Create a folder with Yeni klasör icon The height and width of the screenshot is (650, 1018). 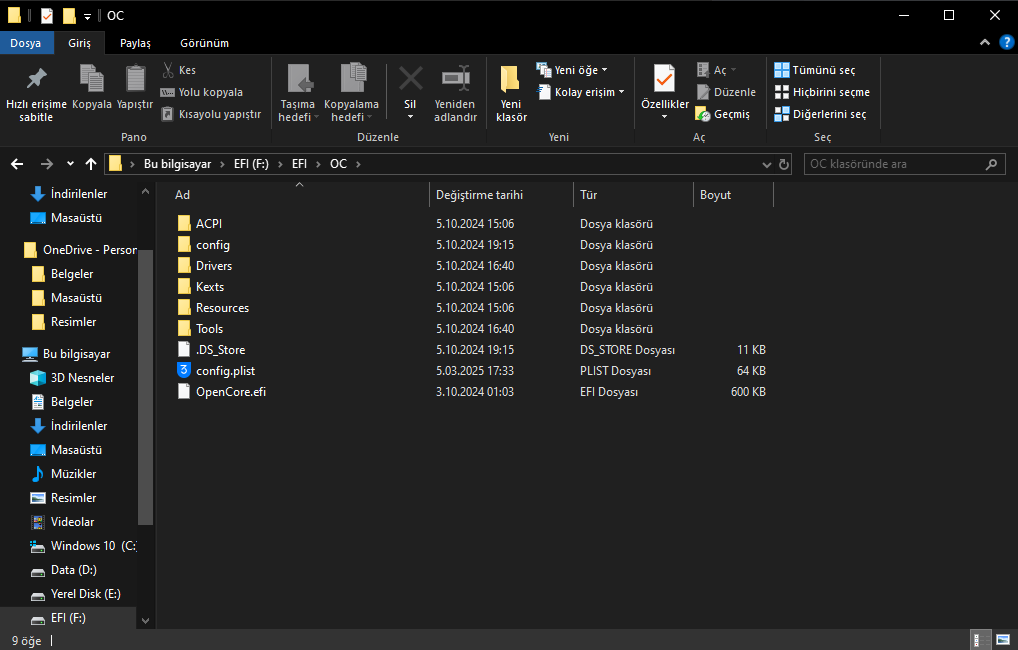[510, 78]
